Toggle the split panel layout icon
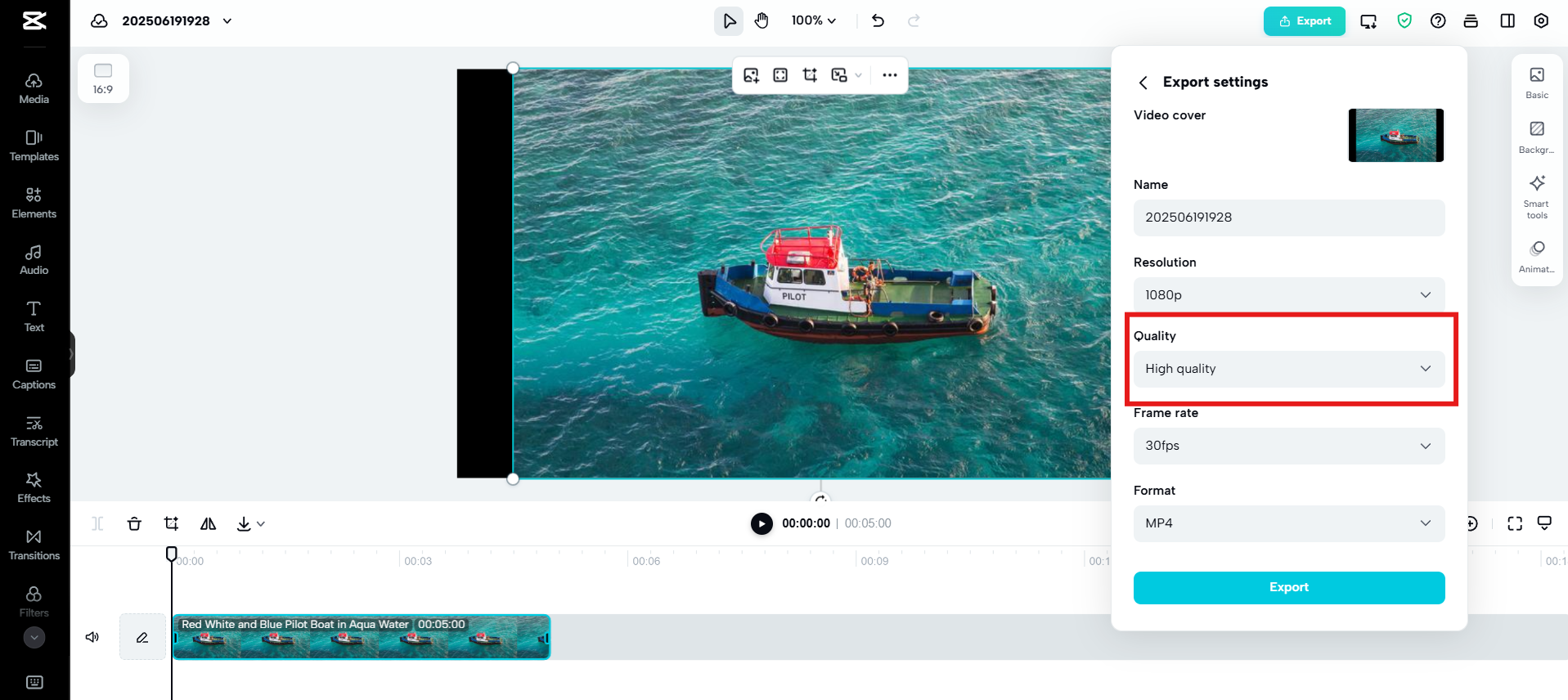The width and height of the screenshot is (1568, 700). pos(1507,20)
